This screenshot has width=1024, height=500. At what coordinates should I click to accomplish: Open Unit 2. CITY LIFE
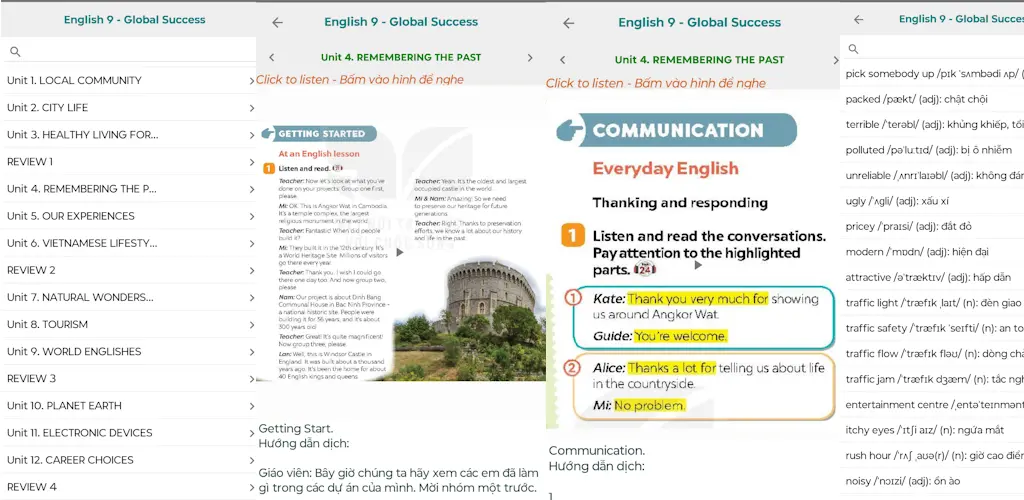point(128,108)
